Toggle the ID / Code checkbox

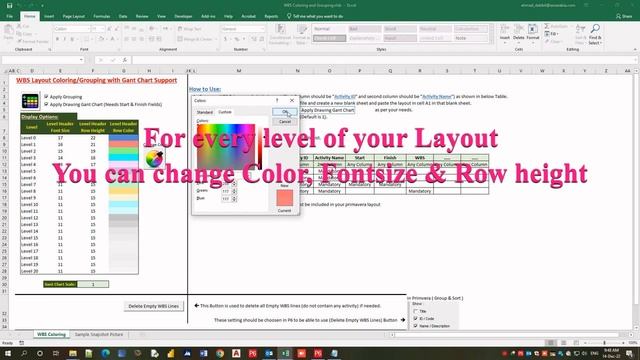point(416,318)
